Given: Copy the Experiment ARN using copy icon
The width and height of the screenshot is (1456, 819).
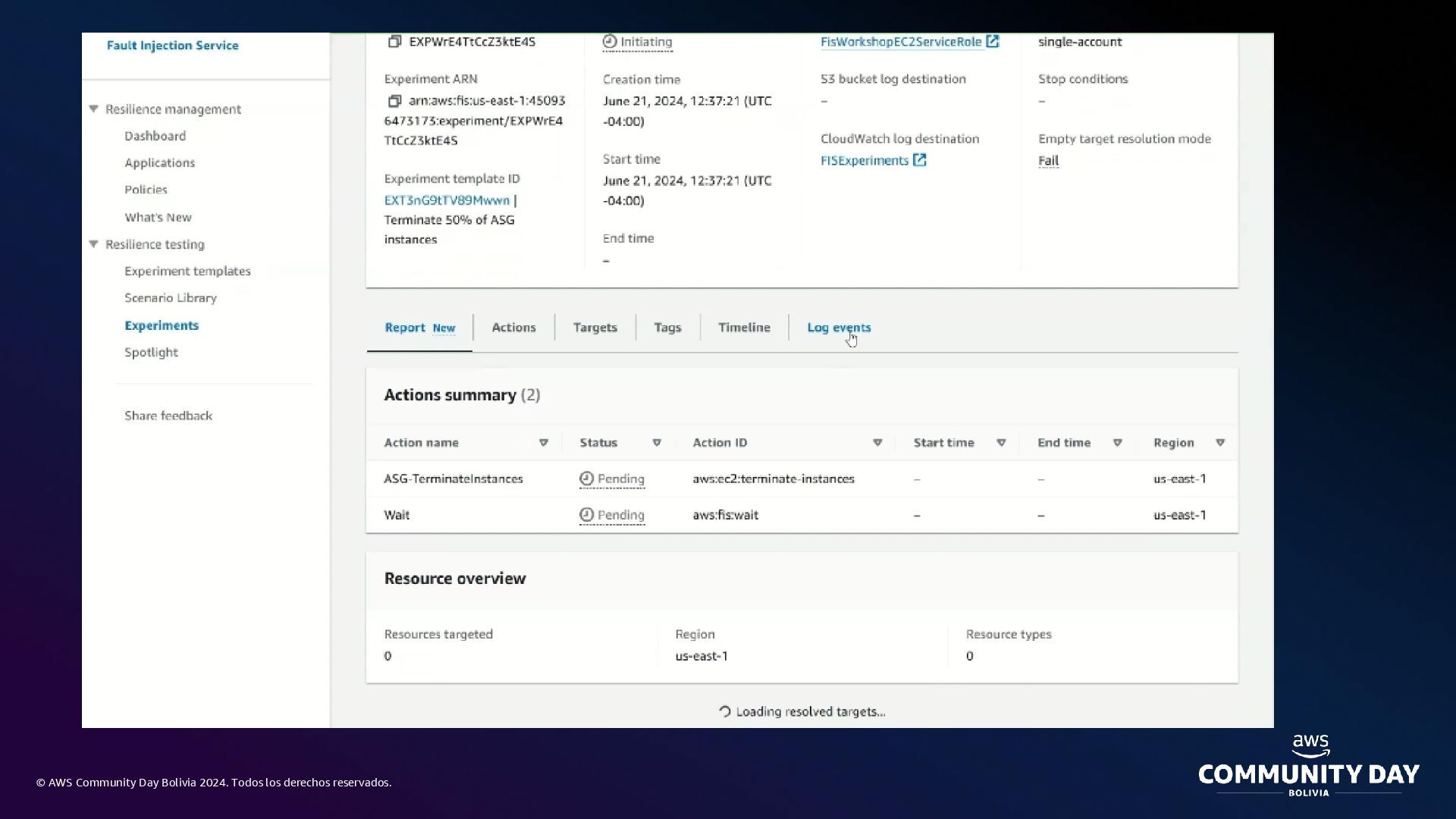Looking at the screenshot, I should click(394, 101).
